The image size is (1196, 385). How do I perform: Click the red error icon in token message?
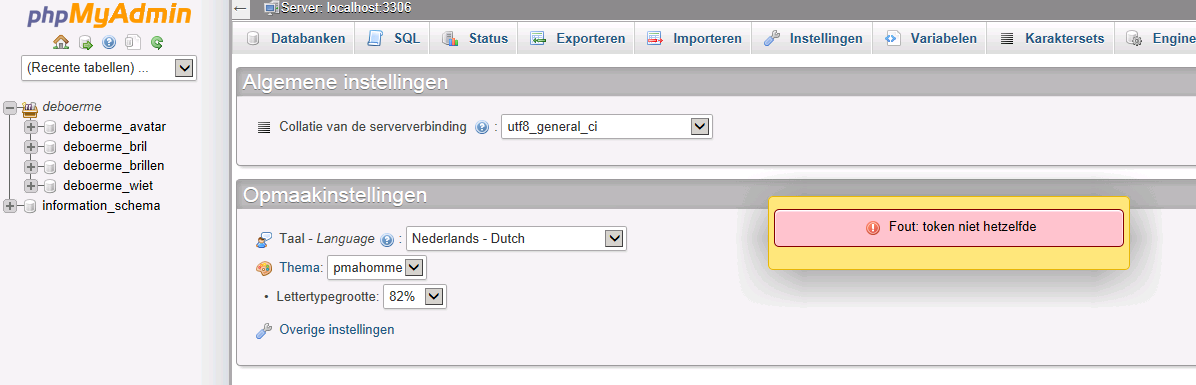(873, 227)
